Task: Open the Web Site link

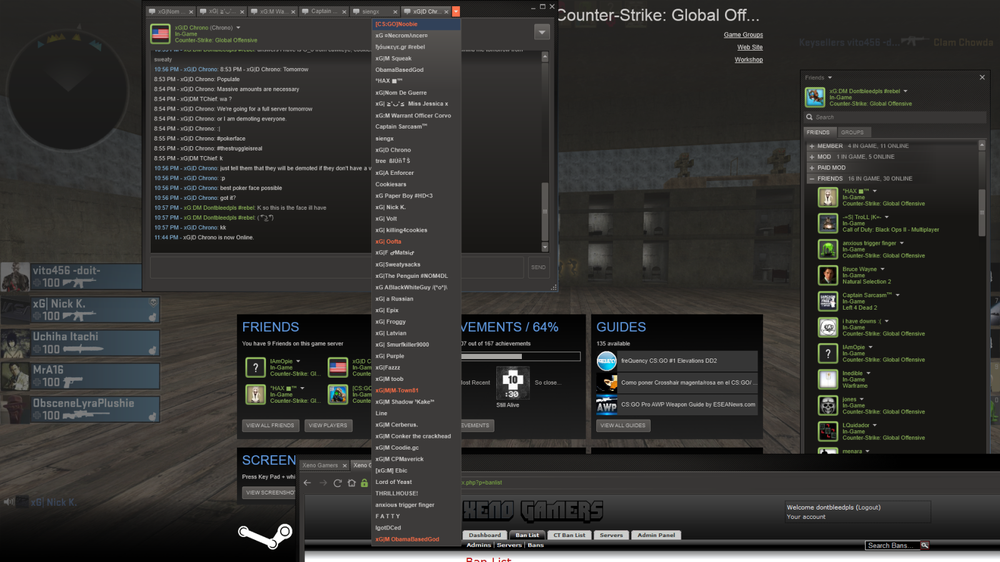Action: click(x=750, y=47)
